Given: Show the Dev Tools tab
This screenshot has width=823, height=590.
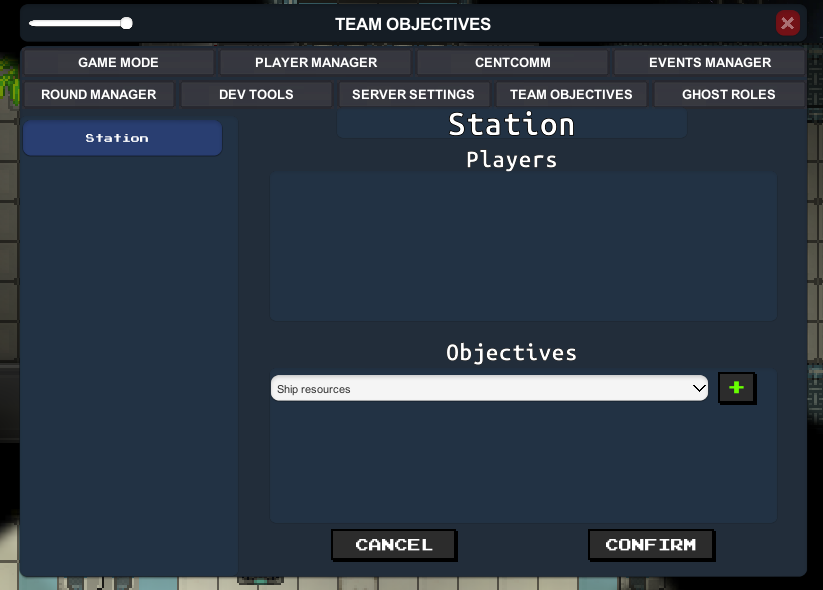Looking at the screenshot, I should (256, 94).
